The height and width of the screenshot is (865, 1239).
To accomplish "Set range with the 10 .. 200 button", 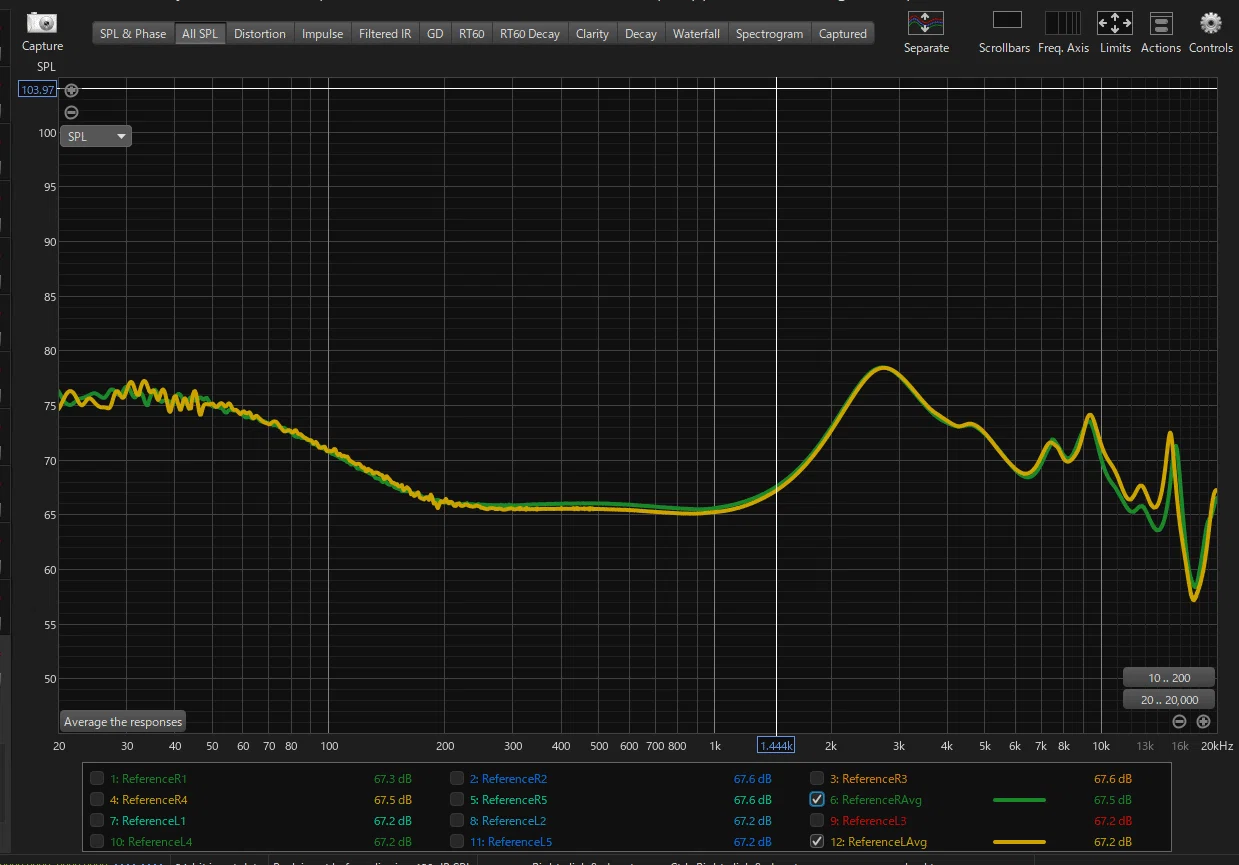I will [x=1169, y=678].
